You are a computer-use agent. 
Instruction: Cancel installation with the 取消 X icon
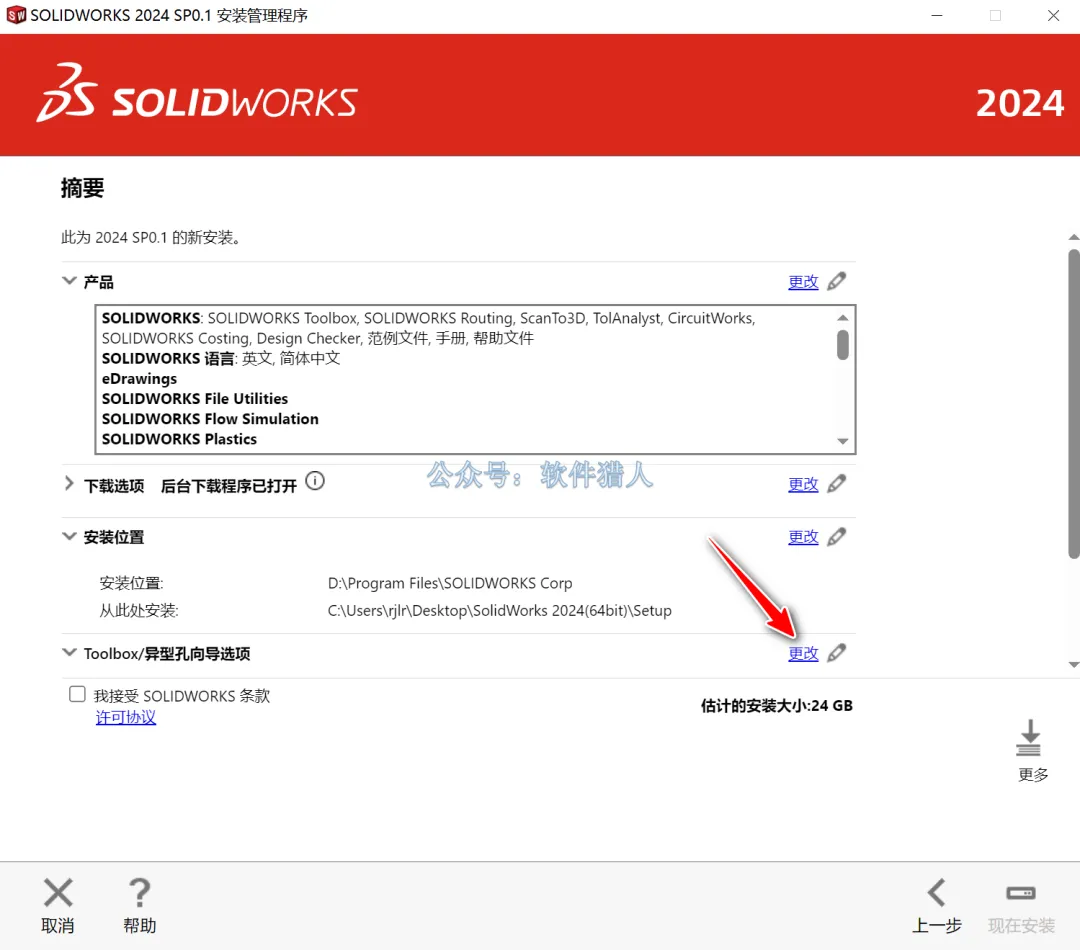(x=58, y=893)
